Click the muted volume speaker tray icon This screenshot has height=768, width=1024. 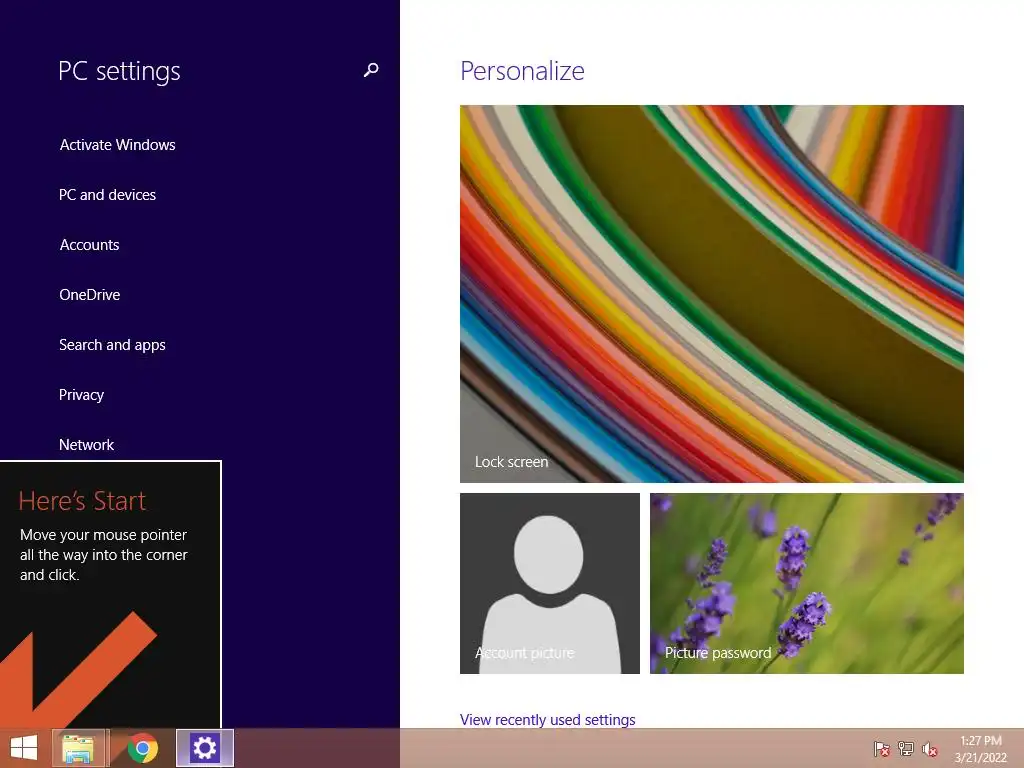click(930, 748)
